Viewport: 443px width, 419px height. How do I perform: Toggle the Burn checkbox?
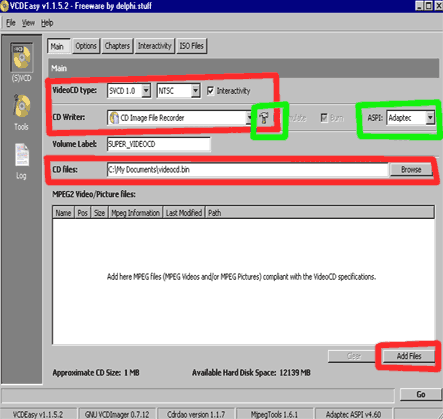324,118
